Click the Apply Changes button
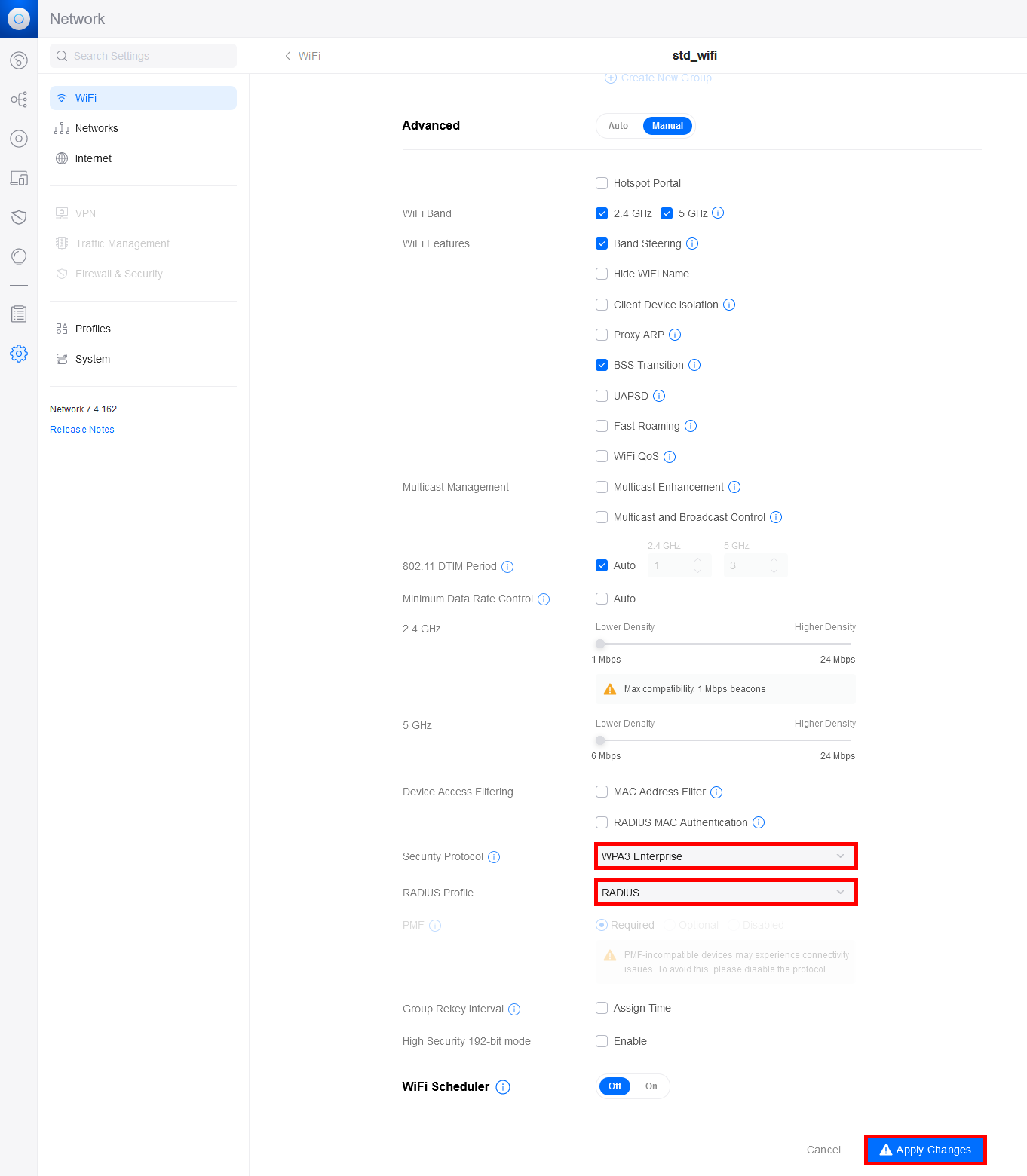The width and height of the screenshot is (1027, 1176). [925, 1150]
